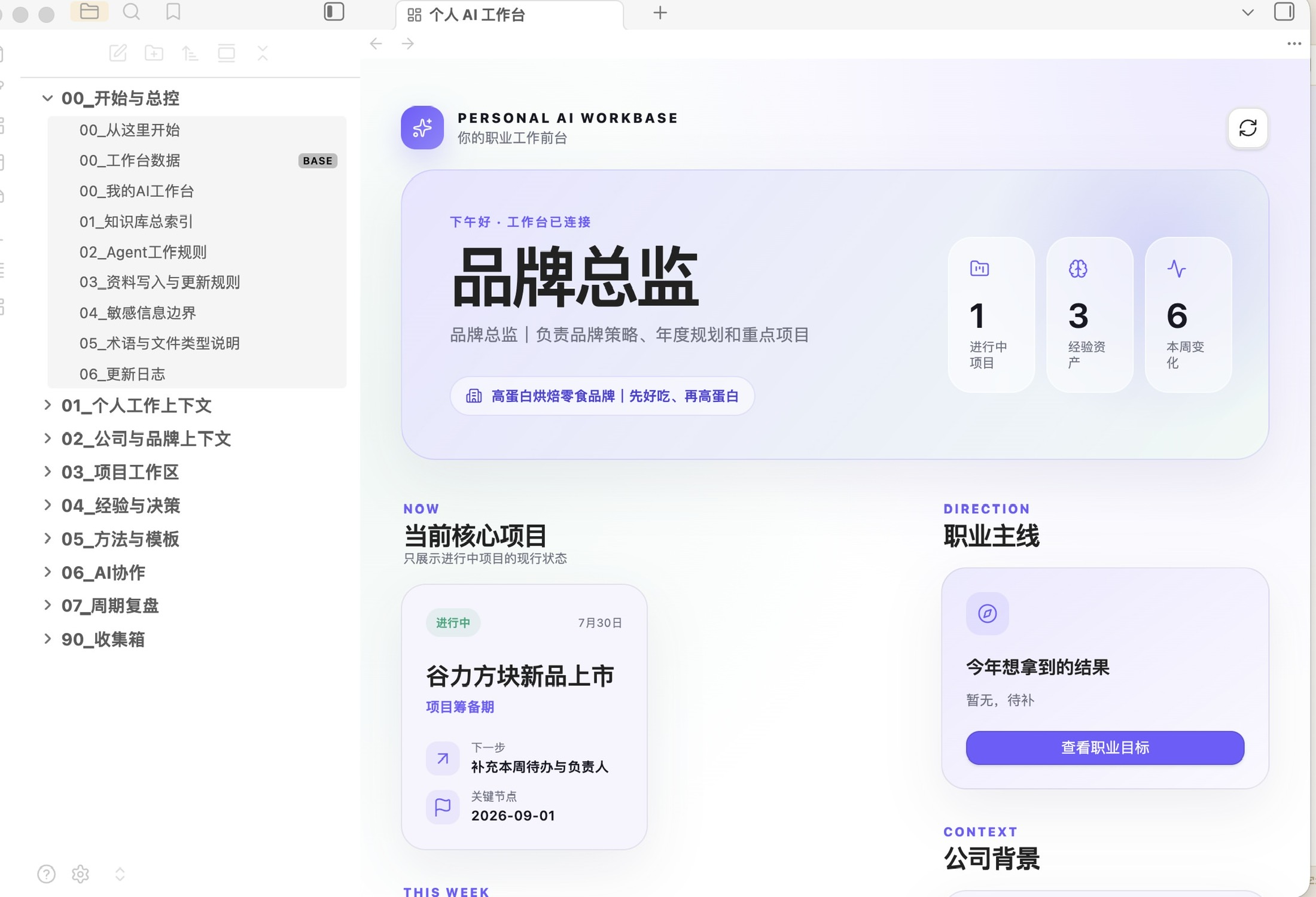The image size is (1316, 897).
Task: Open the file explorer folder icon
Action: pyautogui.click(x=89, y=11)
